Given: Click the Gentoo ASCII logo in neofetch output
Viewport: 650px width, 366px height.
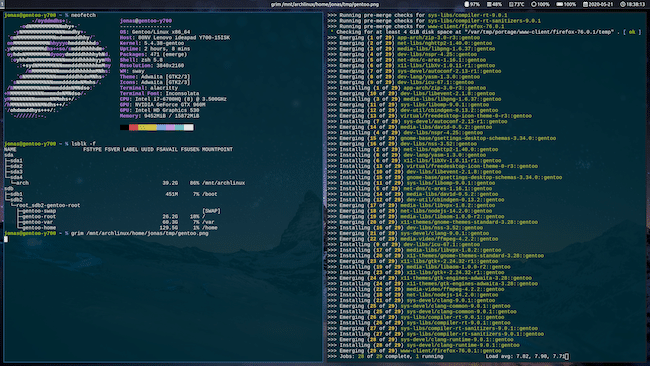Looking at the screenshot, I should click(x=57, y=68).
